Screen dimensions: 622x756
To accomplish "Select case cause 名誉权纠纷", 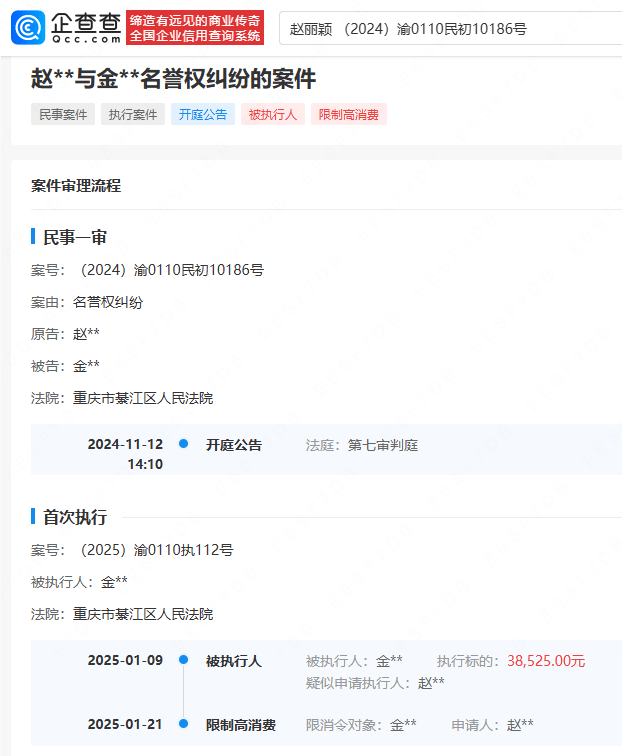I will pos(108,302).
